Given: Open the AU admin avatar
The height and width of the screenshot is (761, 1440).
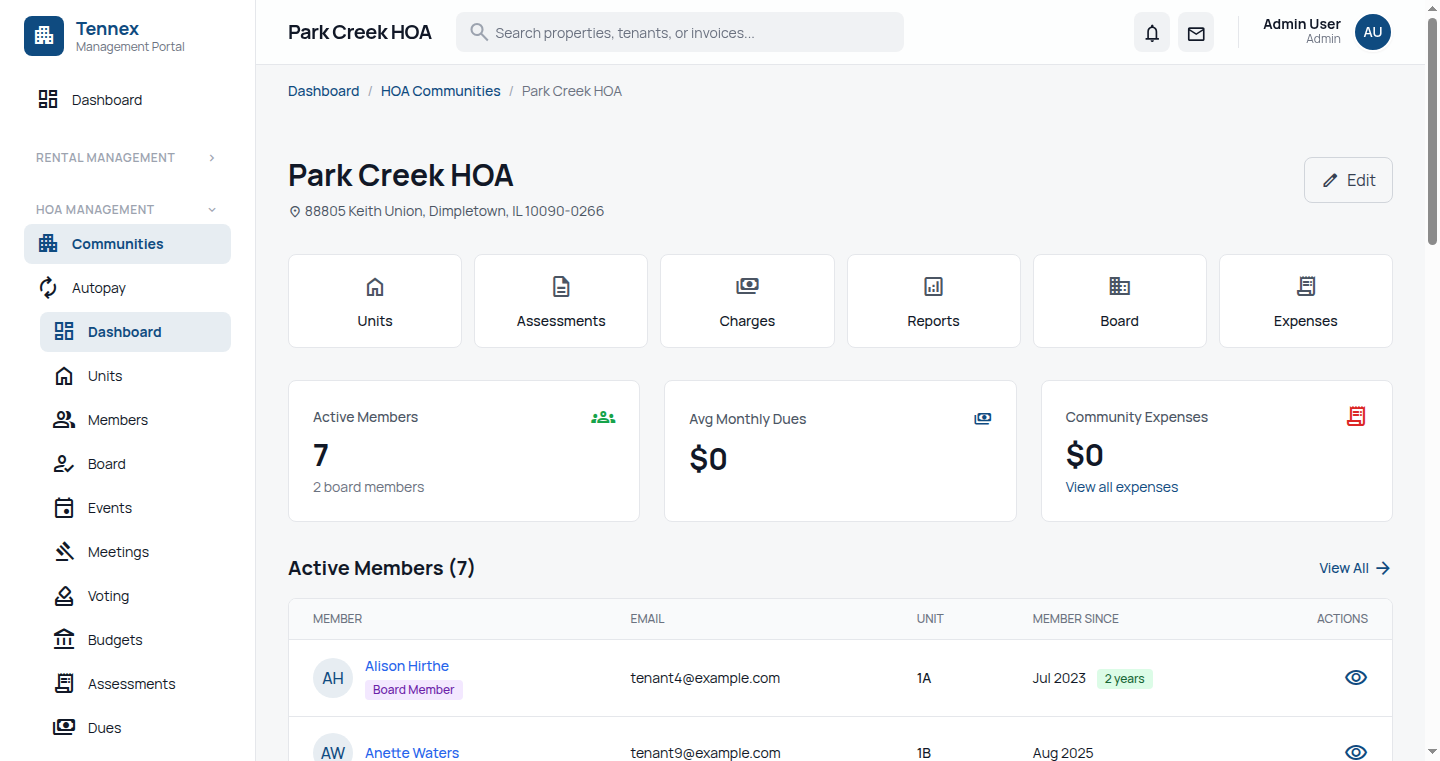Looking at the screenshot, I should click(1373, 32).
